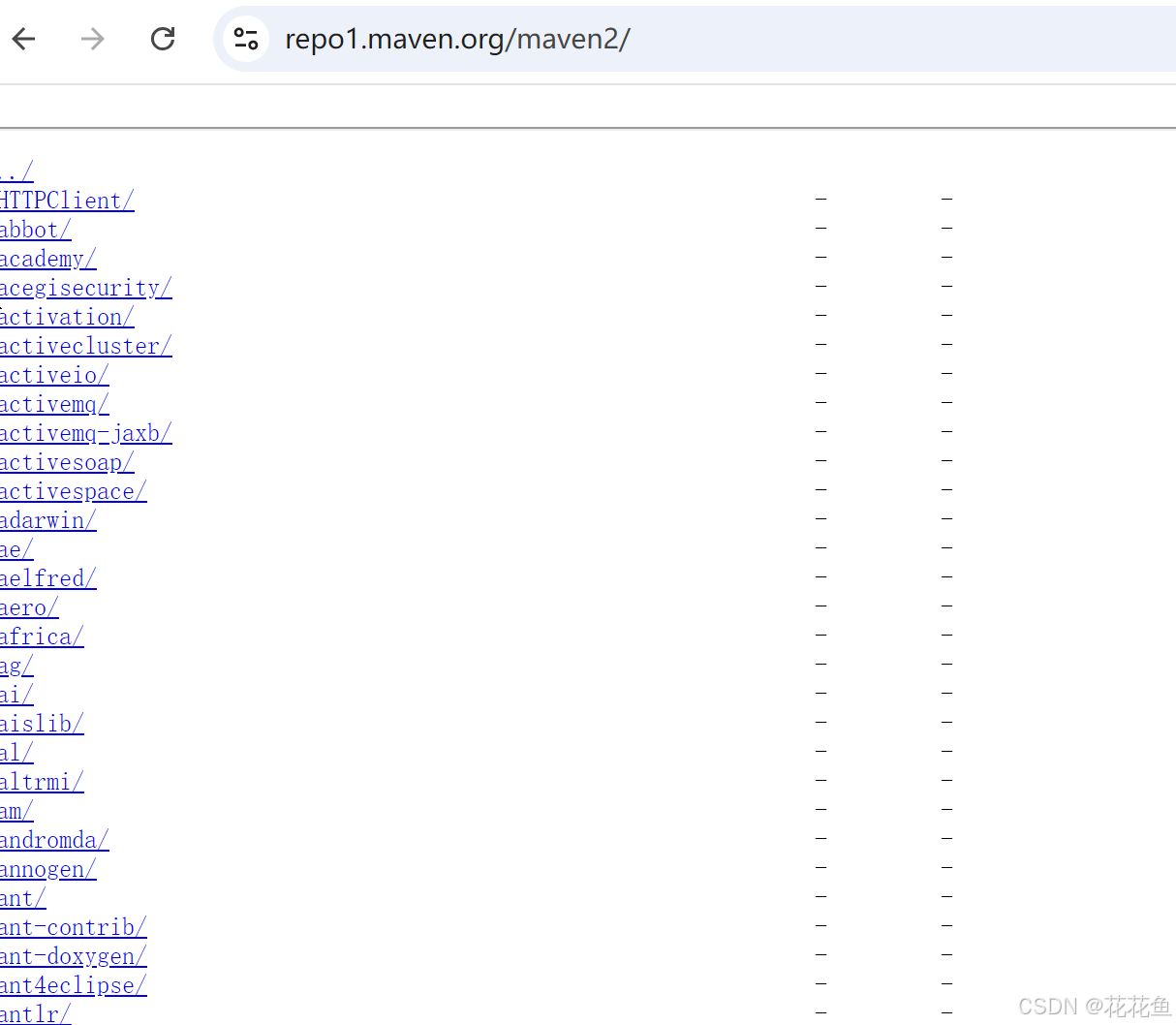1176x1025 pixels.
Task: Open the parent directory ../ link
Action: tap(16, 171)
